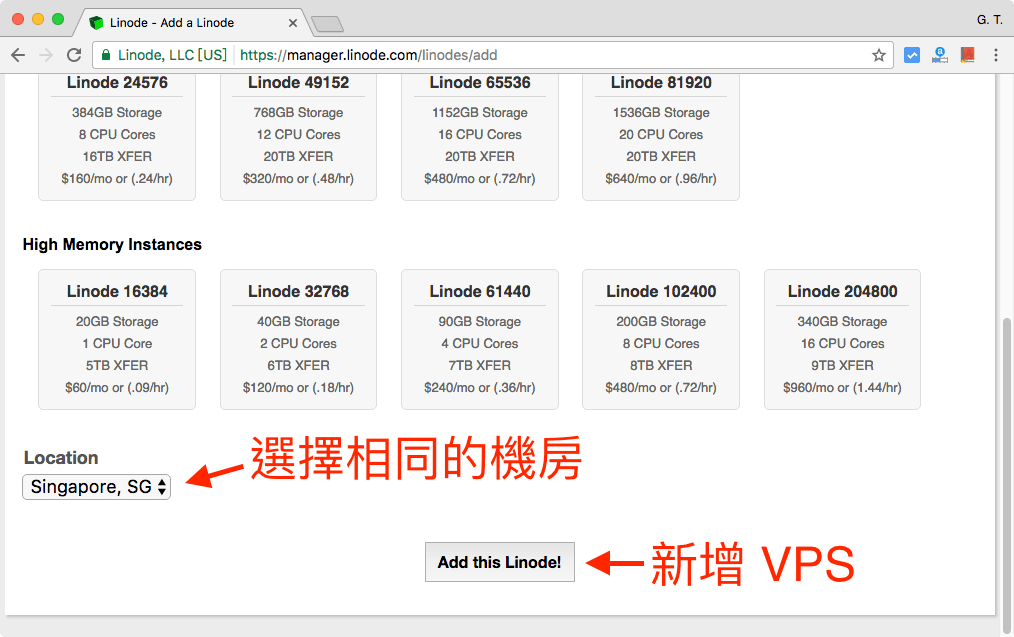Viewport: 1014px width, 637px height.
Task: Open the blue checkmark extension icon
Action: tap(912, 55)
